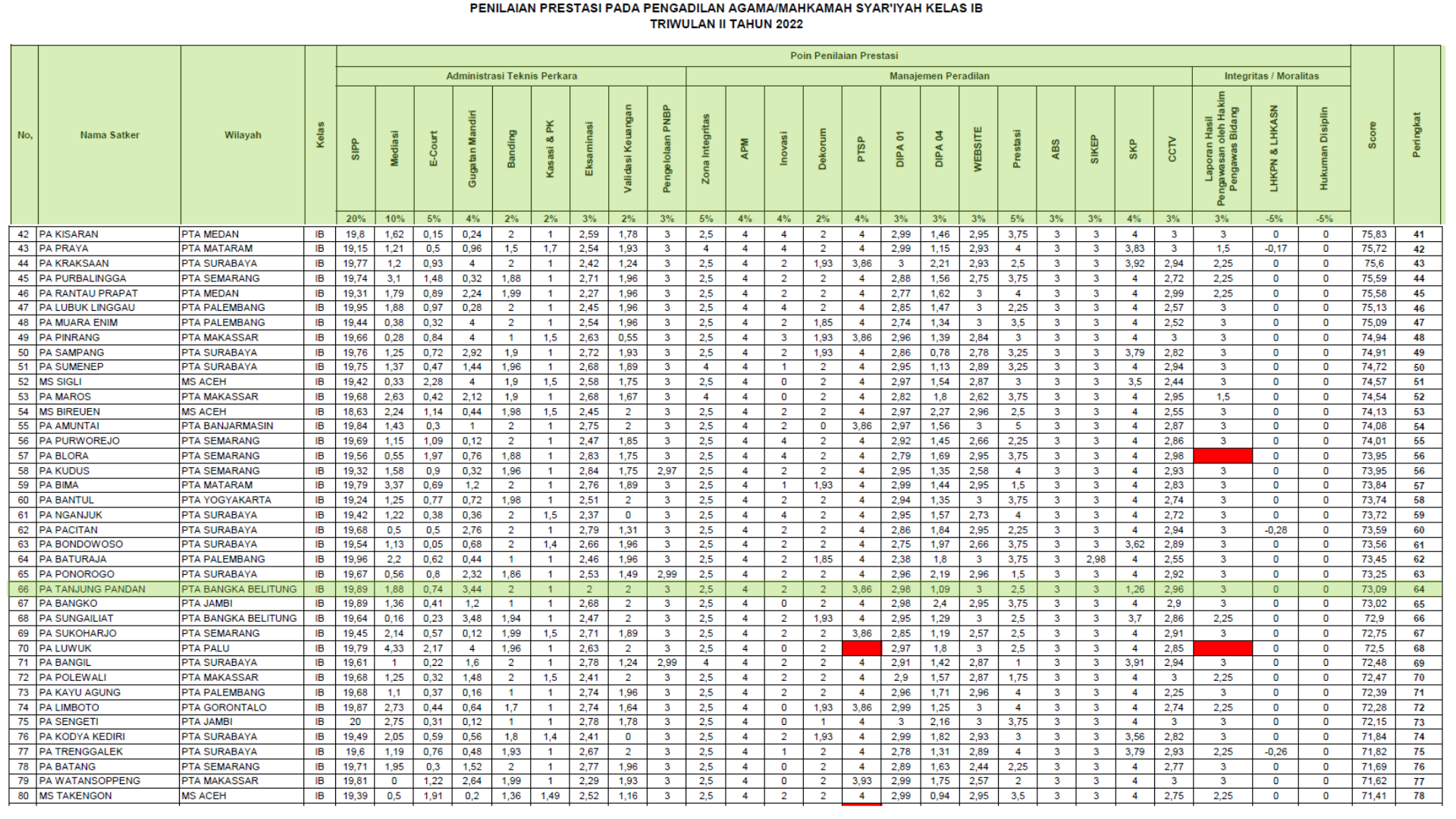Click the Nama Satker header cell
Image resolution: width=1456 pixels, height=819 pixels.
(109, 135)
